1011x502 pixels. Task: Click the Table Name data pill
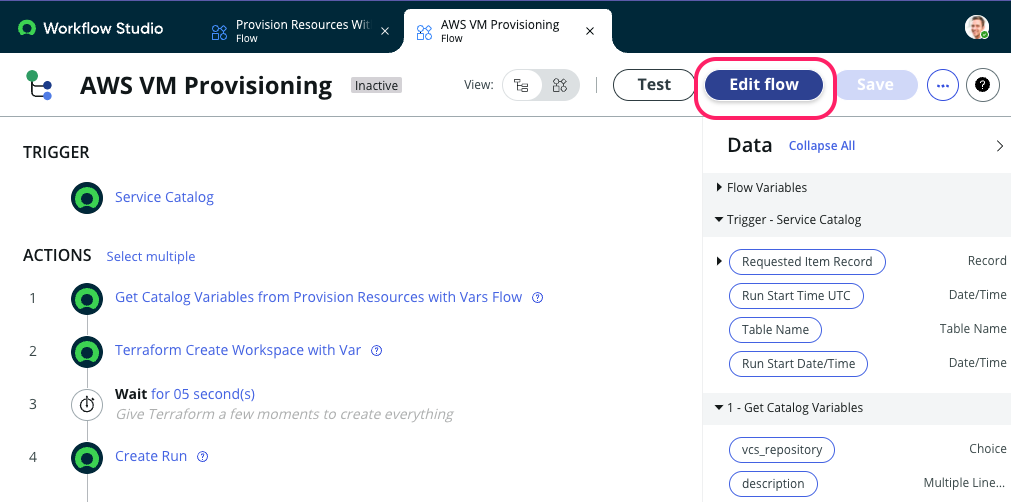click(x=775, y=329)
